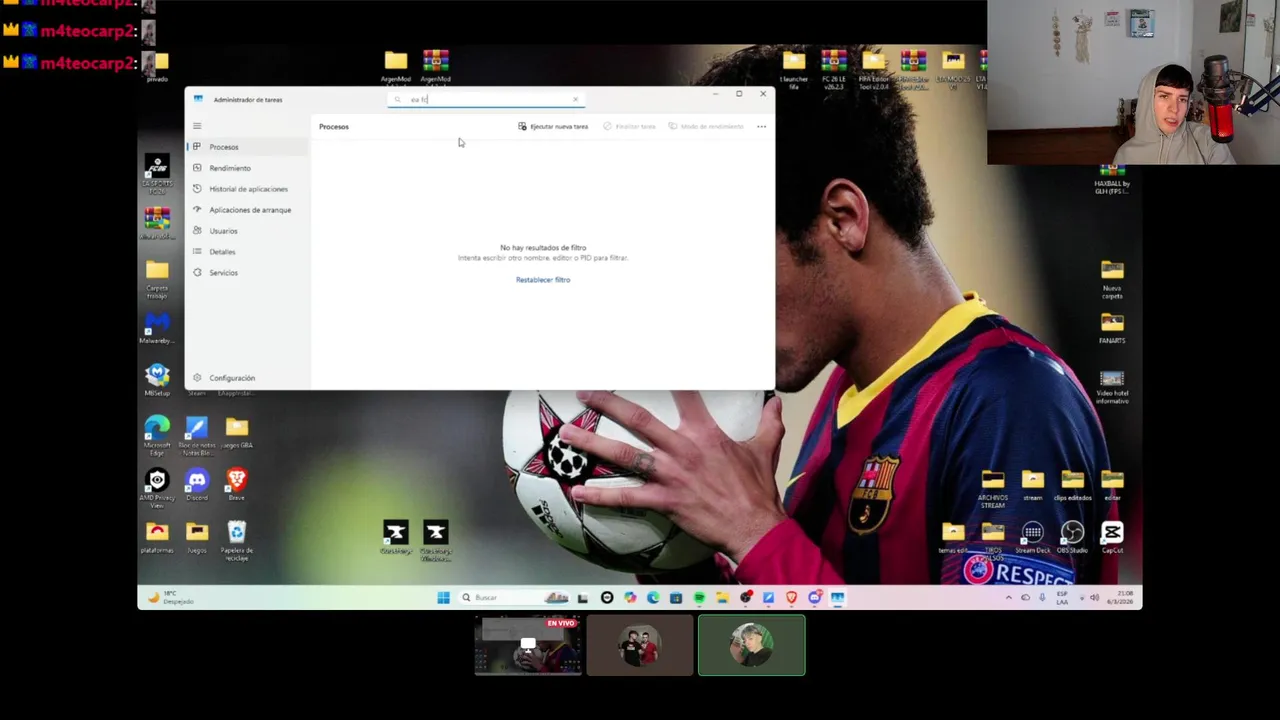Screen dimensions: 1280x720
Task: Select the EA SPORTS FC 26 desktop icon
Action: pyautogui.click(x=157, y=174)
